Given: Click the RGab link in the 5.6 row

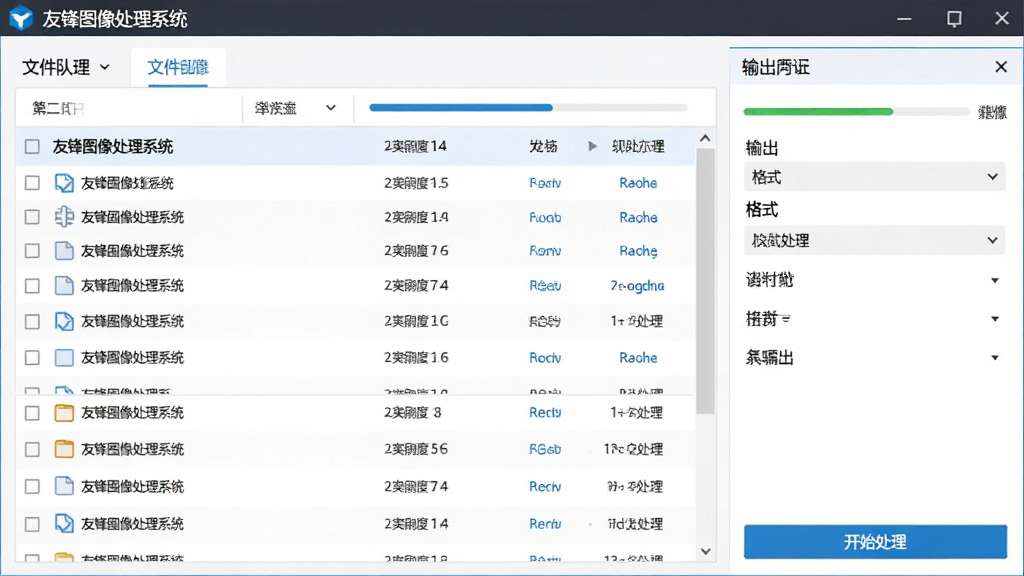Looking at the screenshot, I should 545,449.
